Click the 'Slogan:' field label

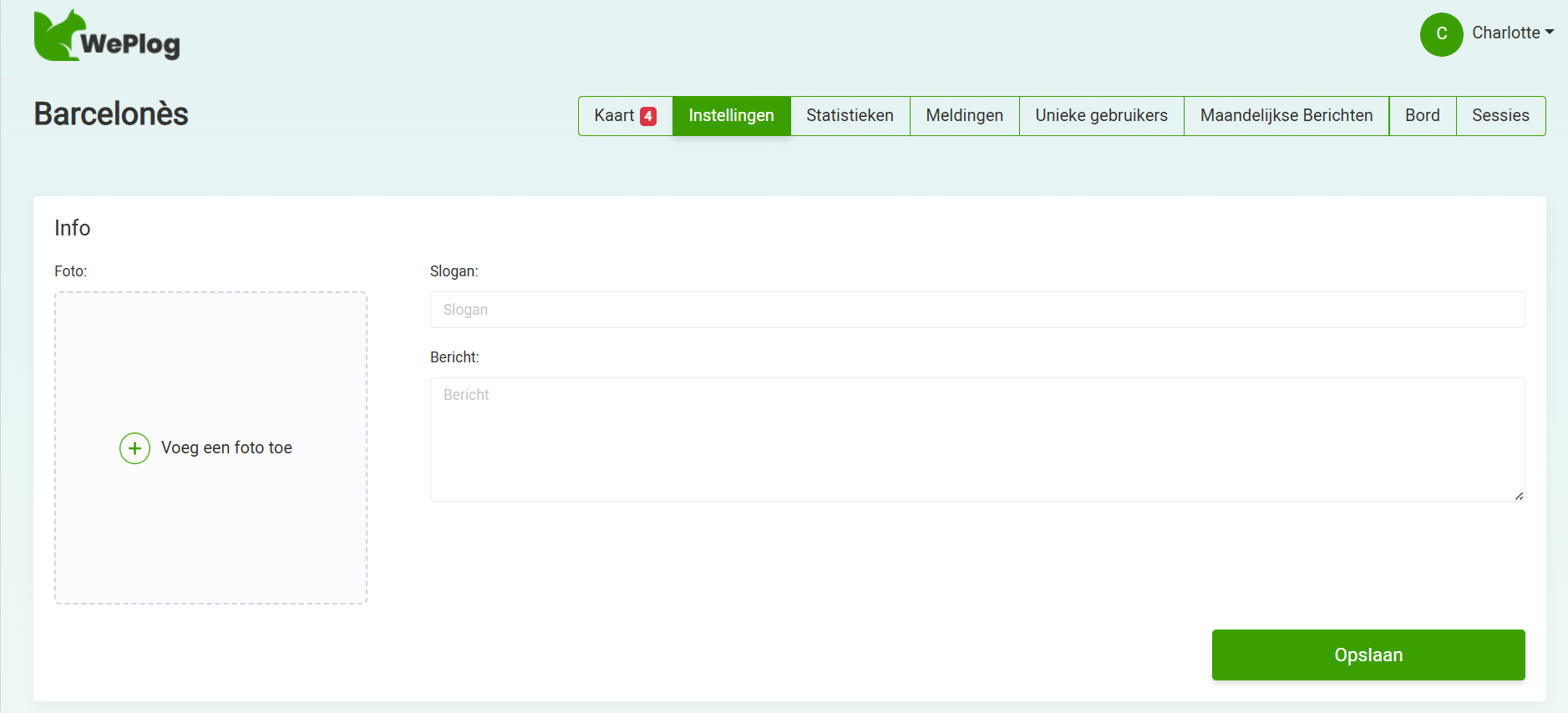click(x=454, y=271)
